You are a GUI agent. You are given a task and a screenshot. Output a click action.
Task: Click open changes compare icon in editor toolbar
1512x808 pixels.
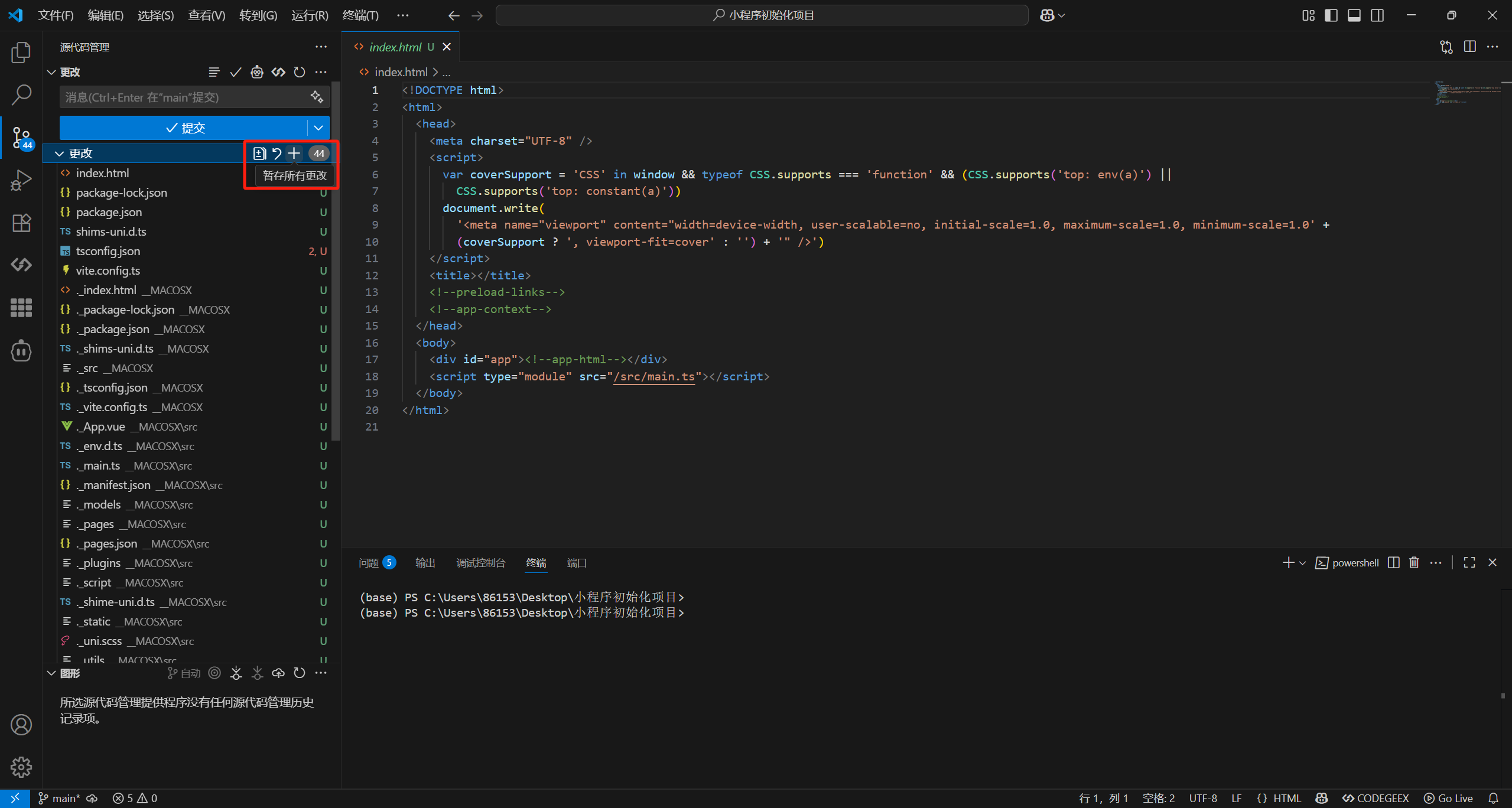1446,47
